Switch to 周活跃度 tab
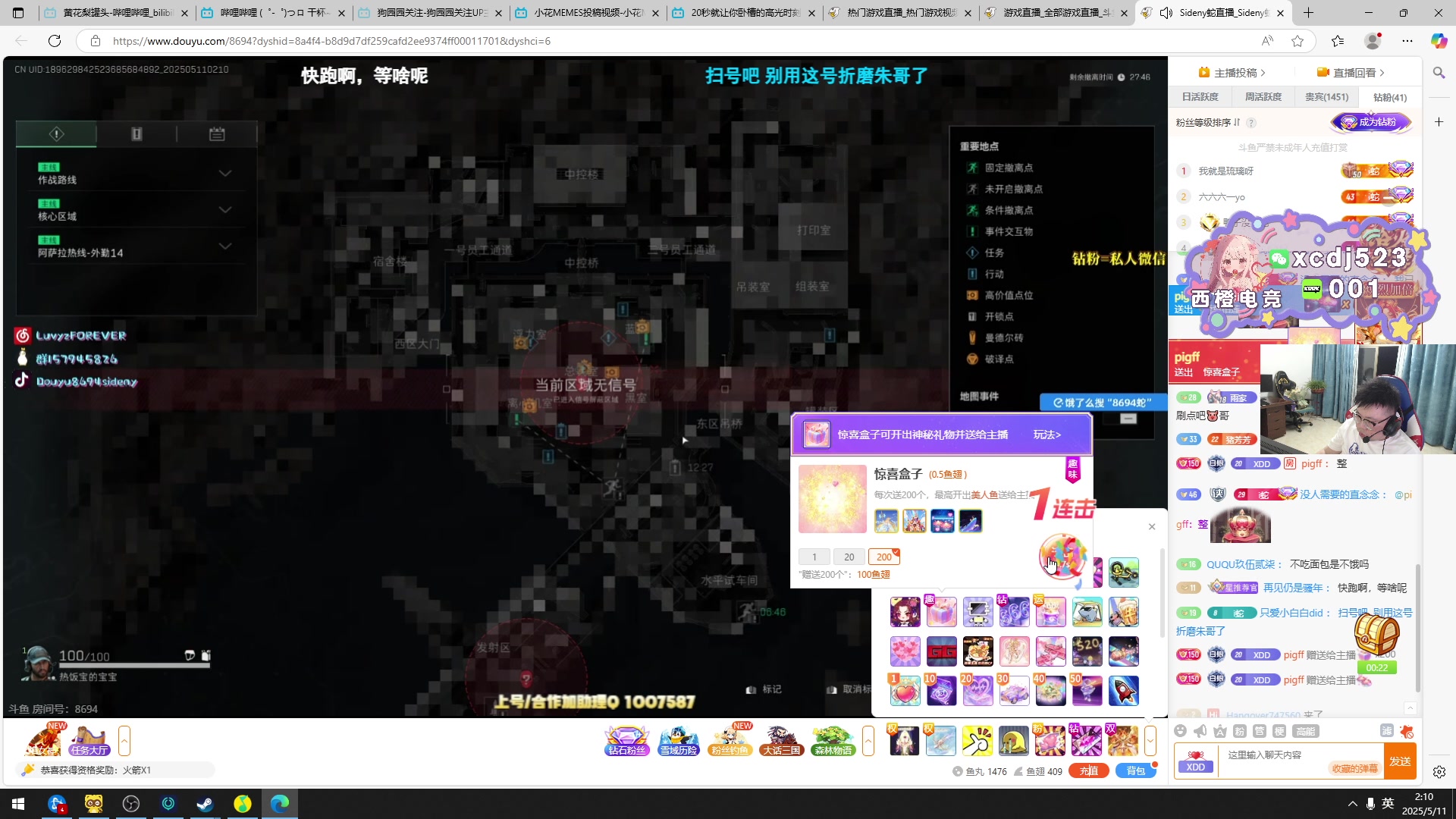This screenshot has height=819, width=1456. 1263,97
